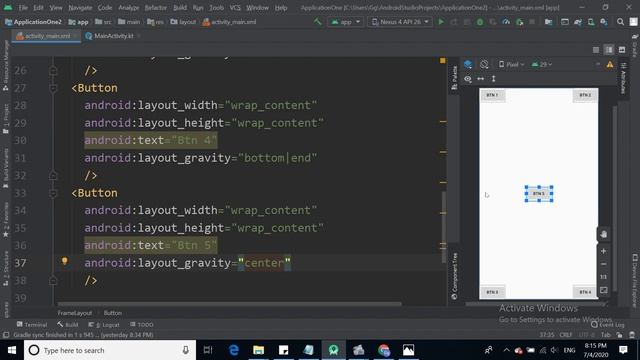The image size is (640, 360).
Task: Click the horizontal expand arrows icon
Action: (x=481, y=79)
